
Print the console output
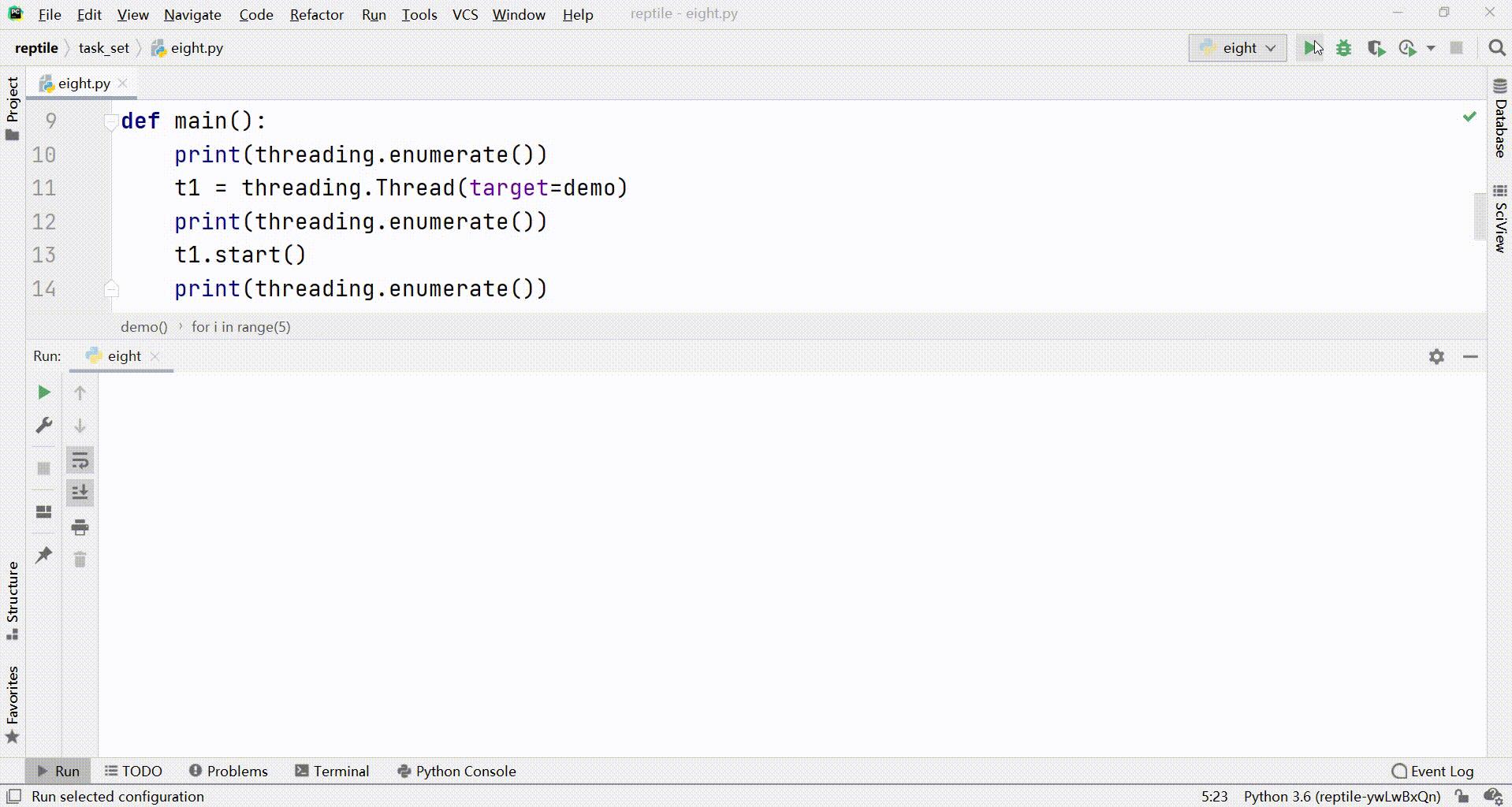[80, 527]
